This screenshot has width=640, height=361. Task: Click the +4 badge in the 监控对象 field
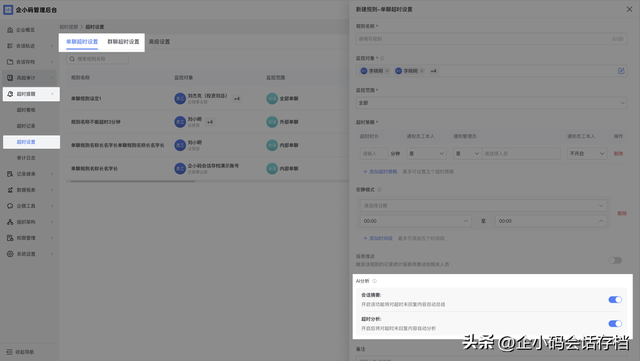tap(433, 71)
